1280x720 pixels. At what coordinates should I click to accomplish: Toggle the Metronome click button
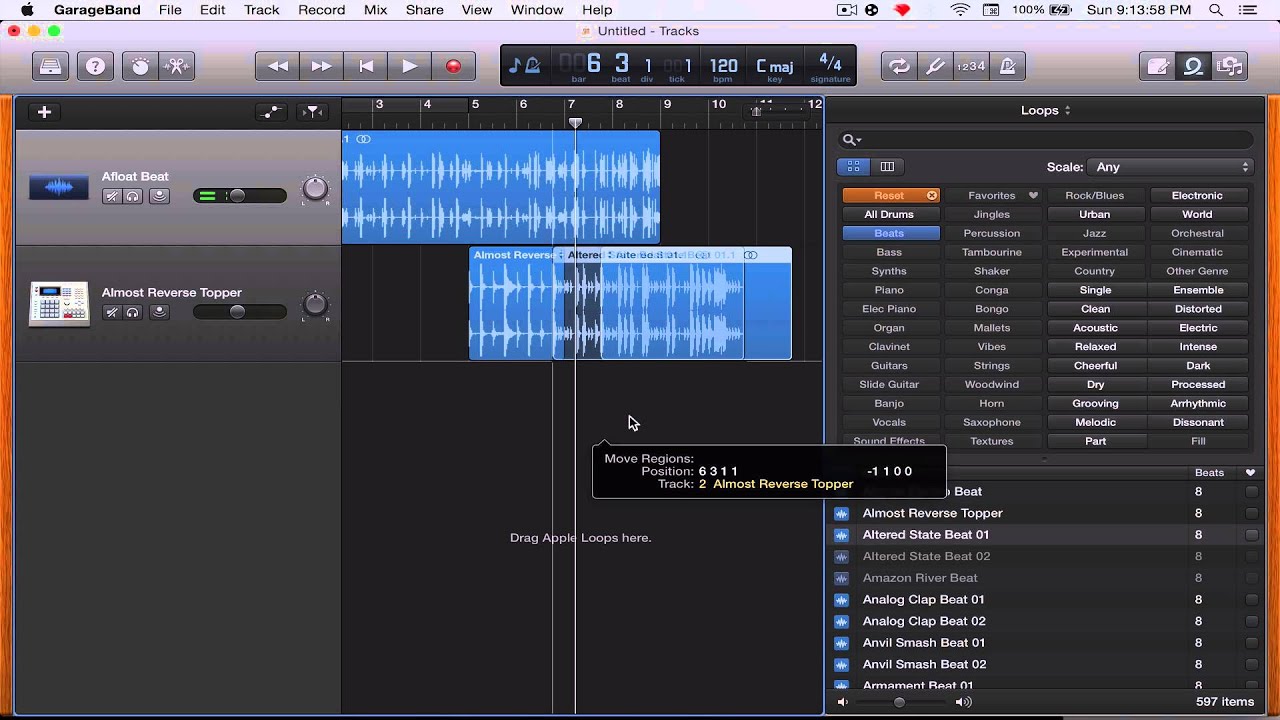point(1007,66)
